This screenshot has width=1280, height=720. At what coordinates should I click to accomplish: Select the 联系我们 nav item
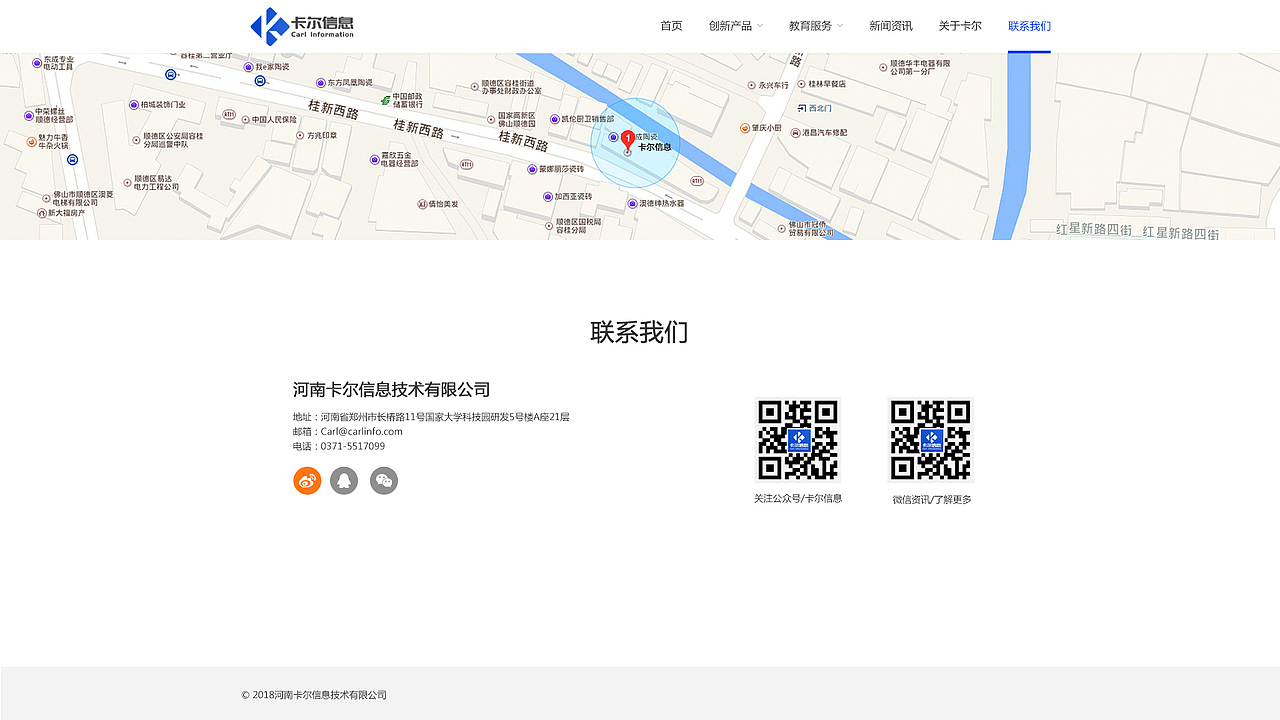click(1029, 26)
